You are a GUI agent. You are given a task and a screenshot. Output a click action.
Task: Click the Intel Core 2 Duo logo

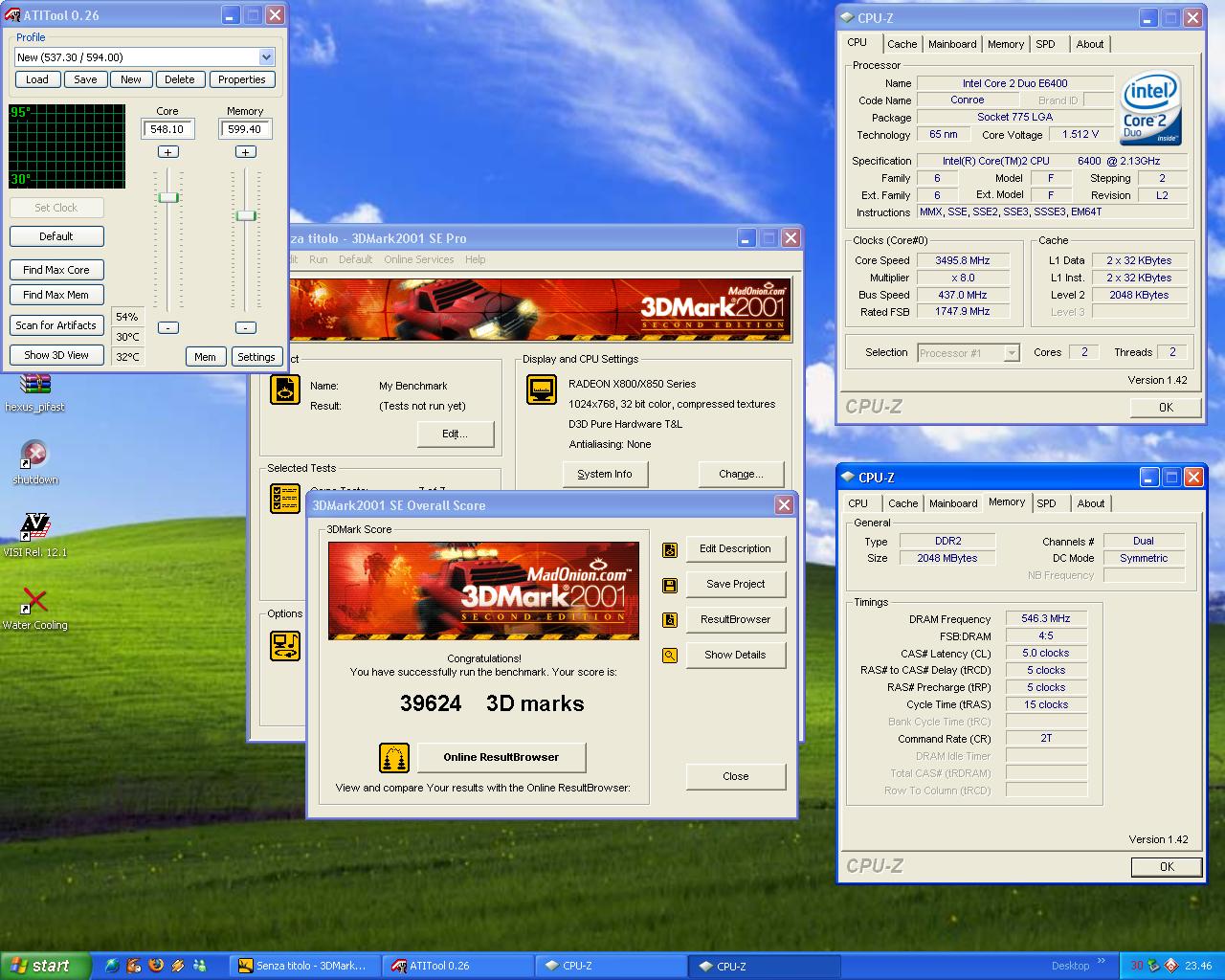pyautogui.click(x=1151, y=108)
